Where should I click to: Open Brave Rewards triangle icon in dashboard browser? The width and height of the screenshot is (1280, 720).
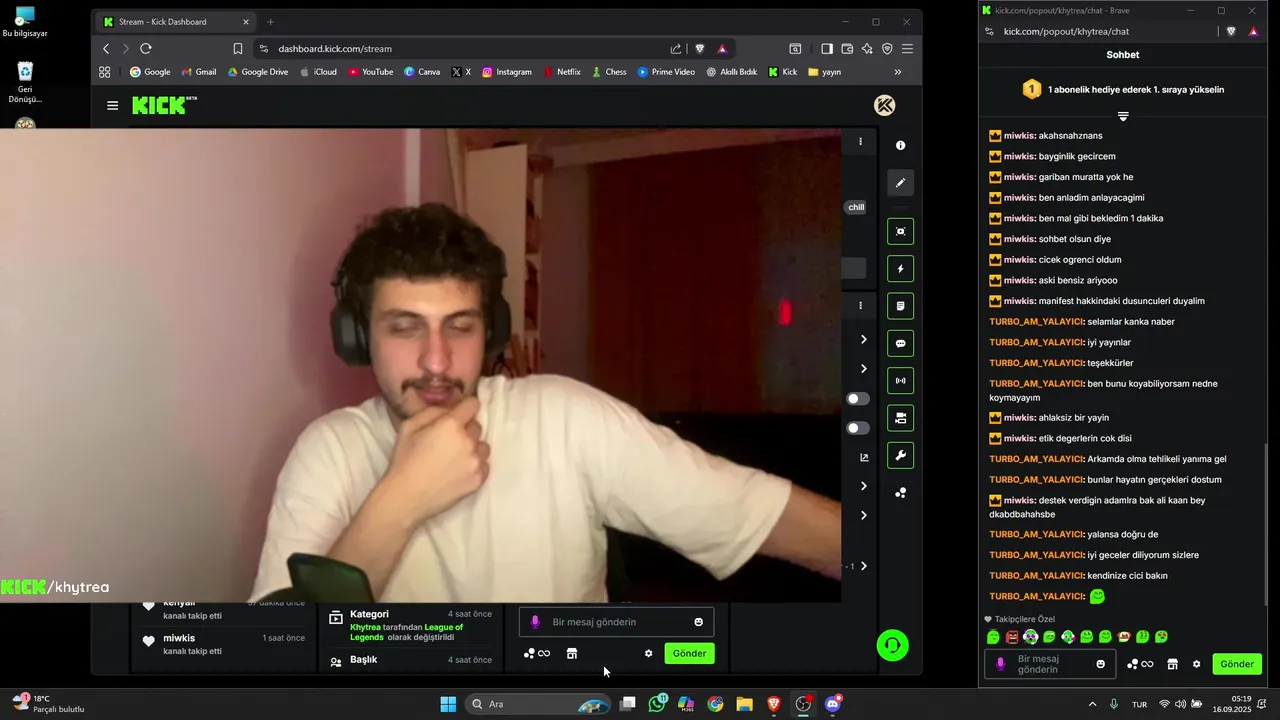click(x=722, y=48)
